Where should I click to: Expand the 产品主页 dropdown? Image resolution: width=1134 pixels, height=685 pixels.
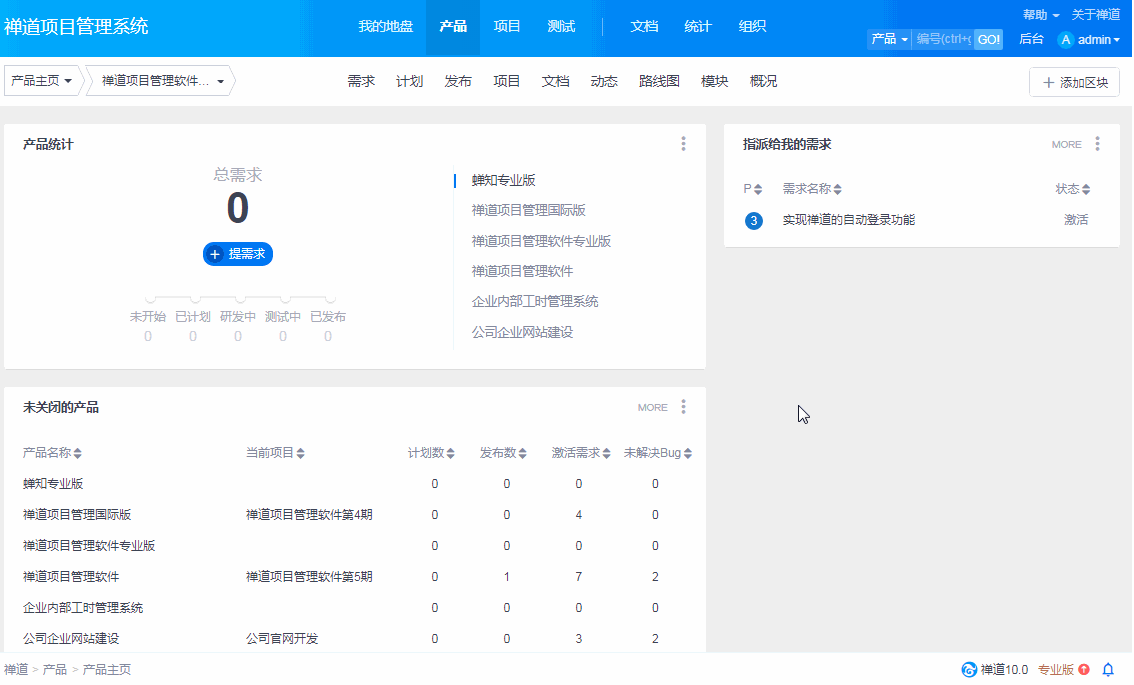click(x=42, y=82)
